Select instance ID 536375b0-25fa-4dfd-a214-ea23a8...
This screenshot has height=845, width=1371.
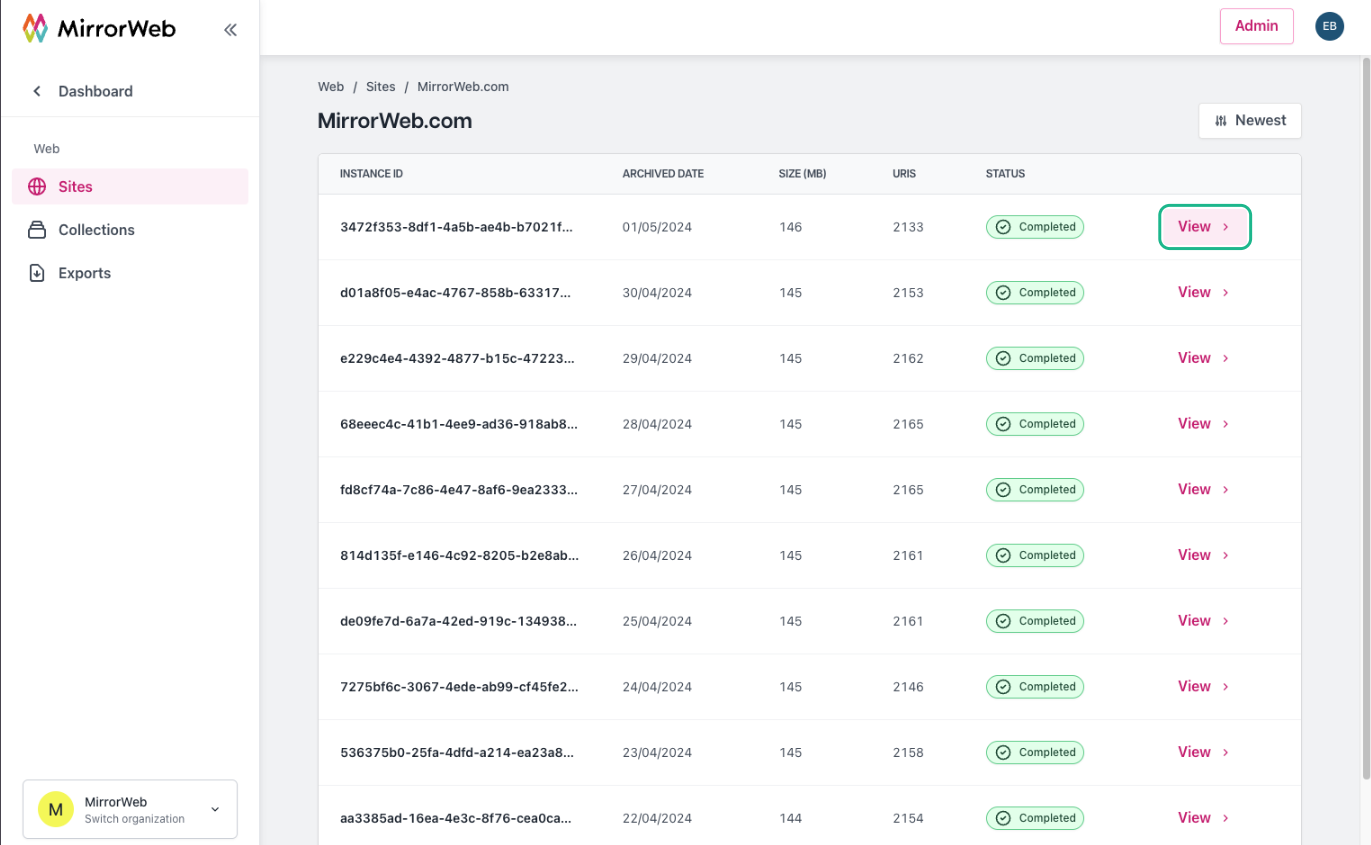tap(459, 752)
